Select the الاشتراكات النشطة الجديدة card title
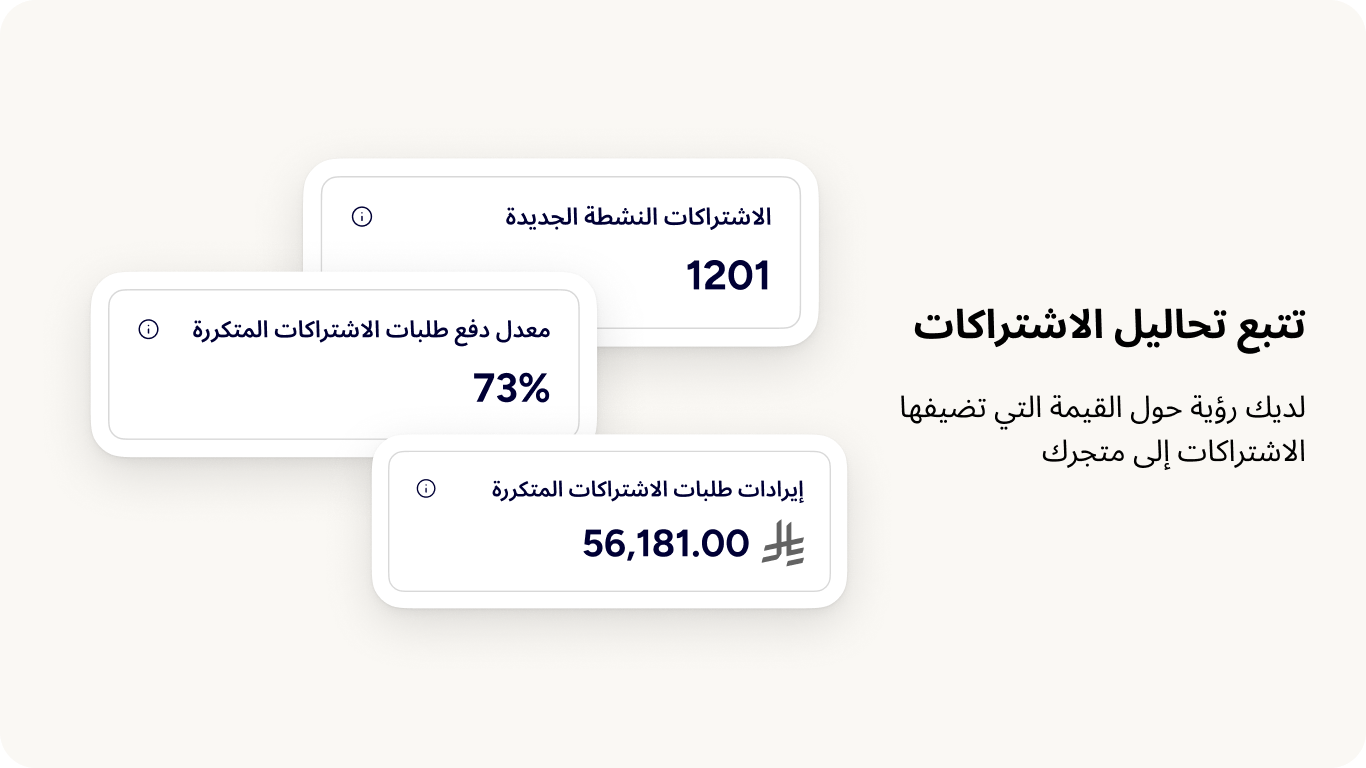The height and width of the screenshot is (768, 1366). pyautogui.click(x=638, y=217)
